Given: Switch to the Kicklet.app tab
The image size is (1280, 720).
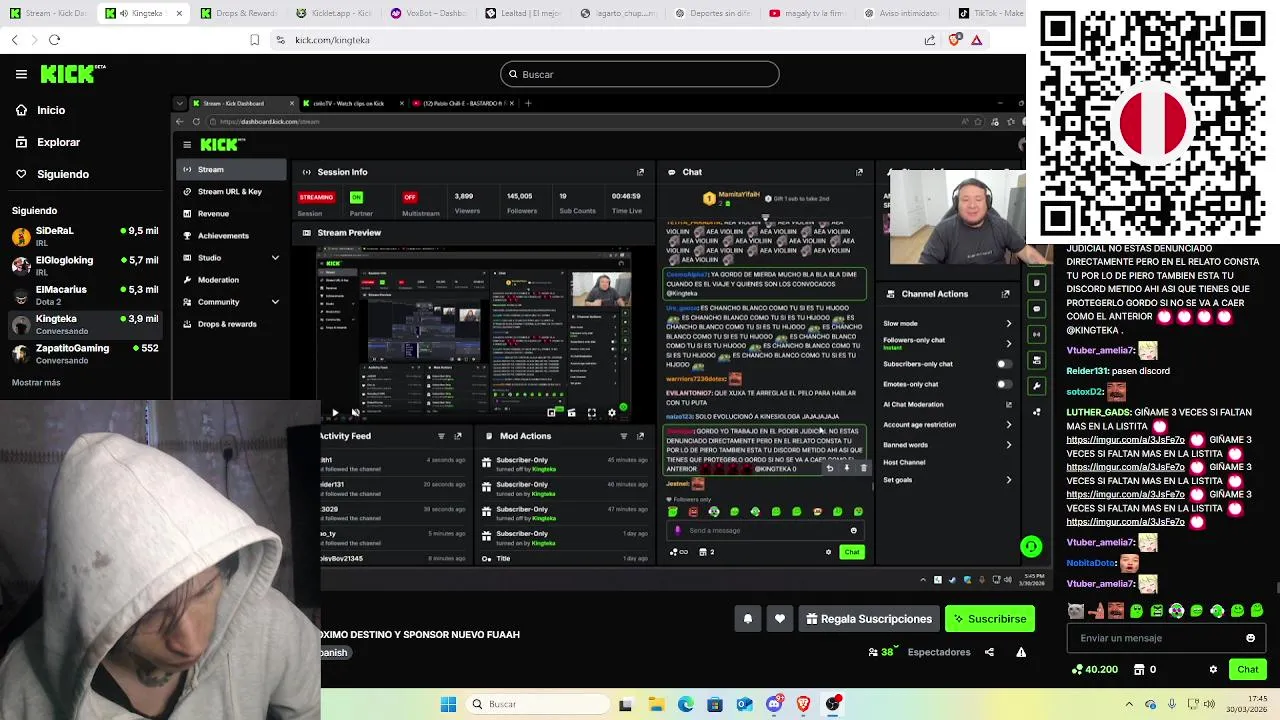Looking at the screenshot, I should [x=333, y=13].
